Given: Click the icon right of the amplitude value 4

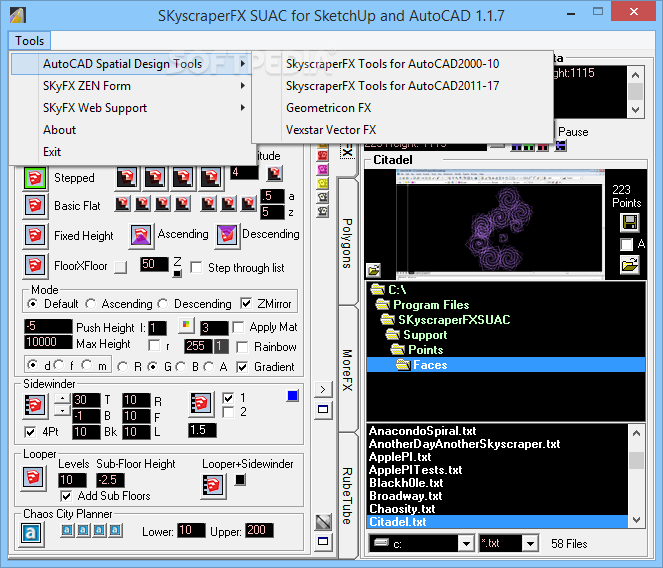Looking at the screenshot, I should pyautogui.click(x=274, y=173).
